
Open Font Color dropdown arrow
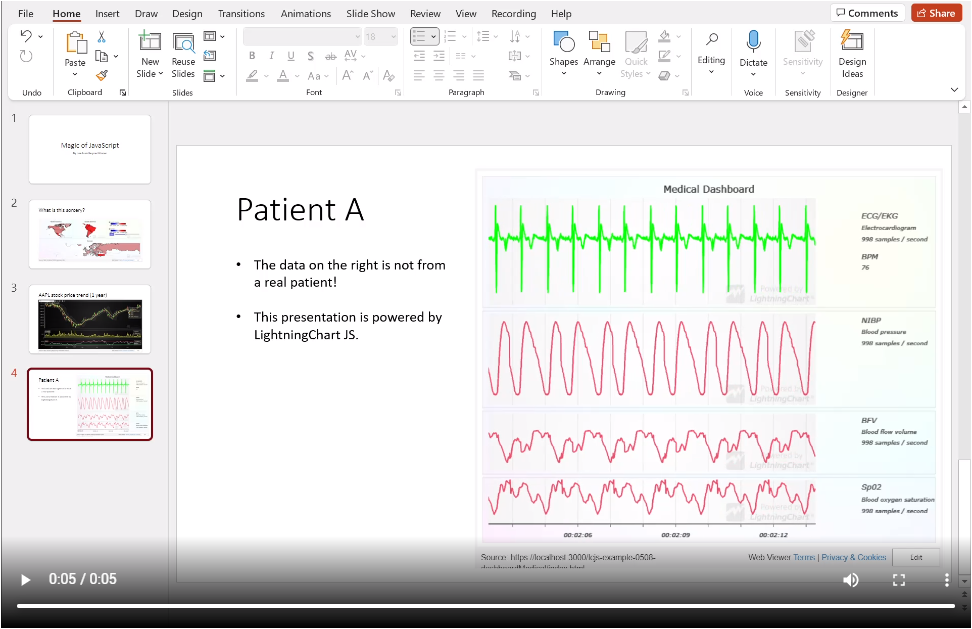[x=297, y=76]
